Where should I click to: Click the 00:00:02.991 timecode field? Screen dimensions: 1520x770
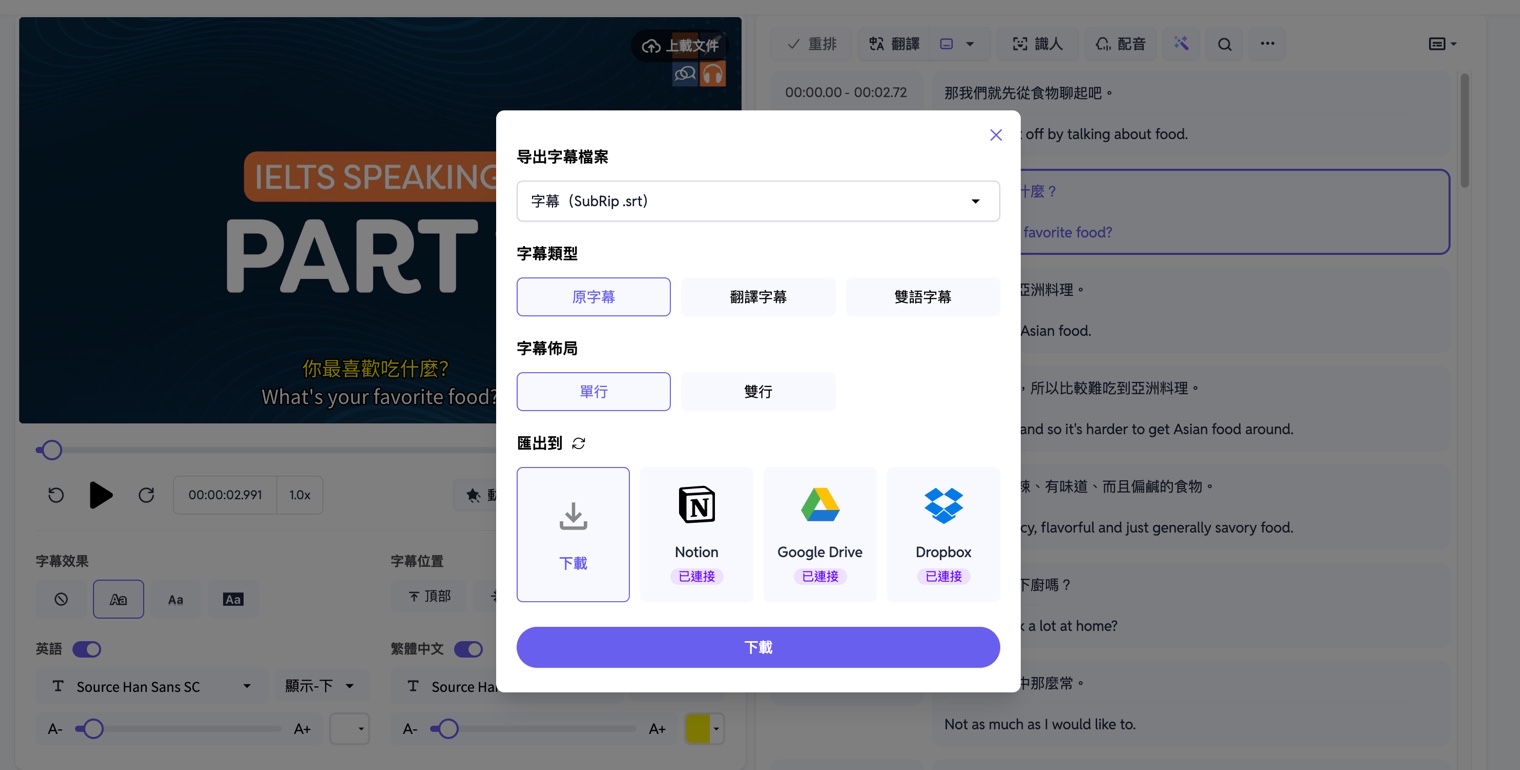(x=225, y=495)
